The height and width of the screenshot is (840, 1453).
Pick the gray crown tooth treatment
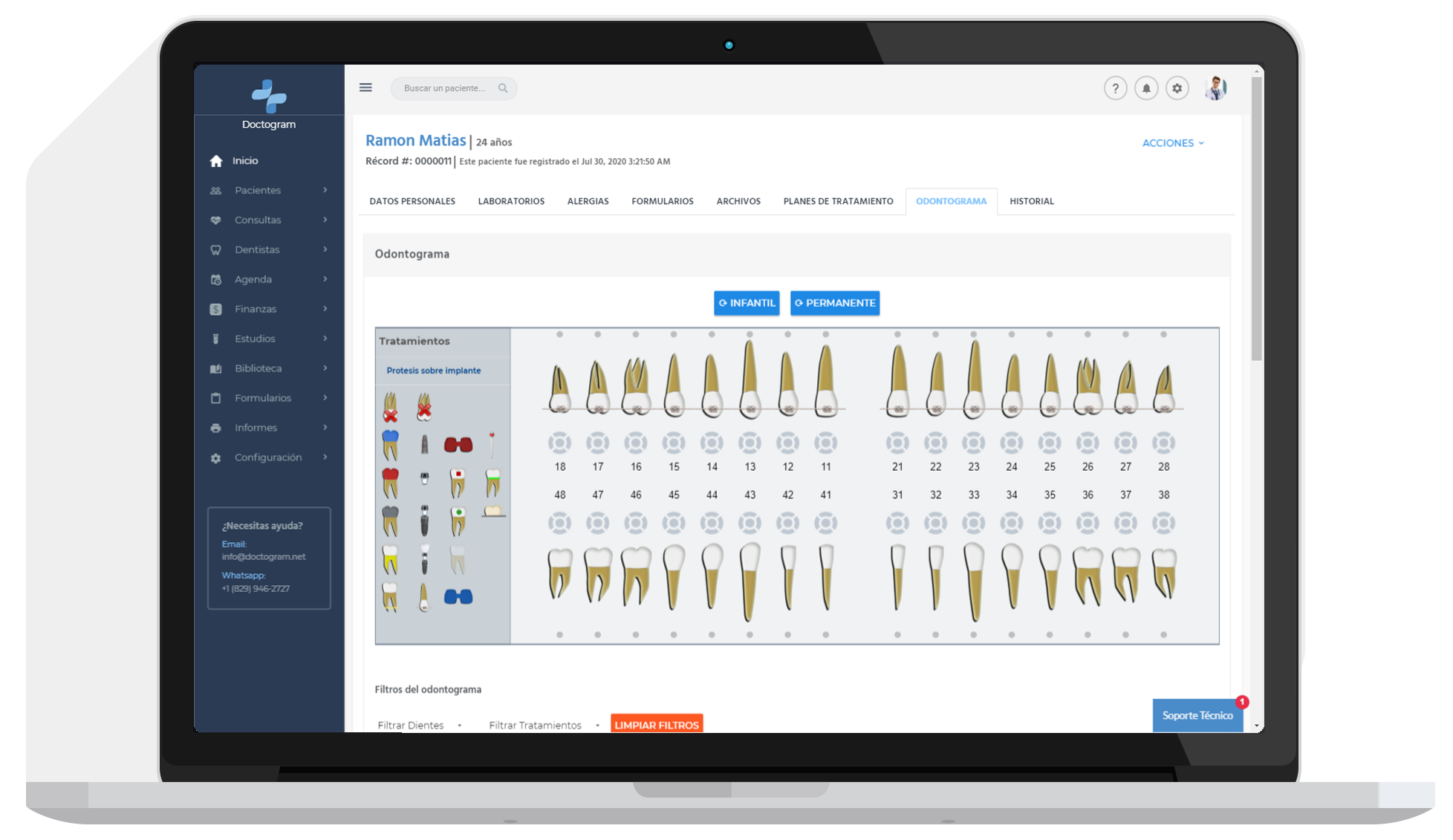pos(390,521)
